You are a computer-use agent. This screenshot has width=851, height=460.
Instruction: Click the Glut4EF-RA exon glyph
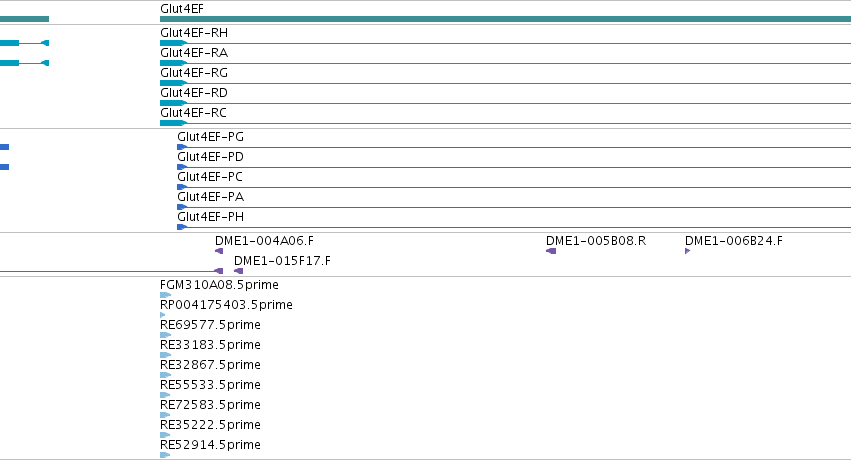coord(173,63)
